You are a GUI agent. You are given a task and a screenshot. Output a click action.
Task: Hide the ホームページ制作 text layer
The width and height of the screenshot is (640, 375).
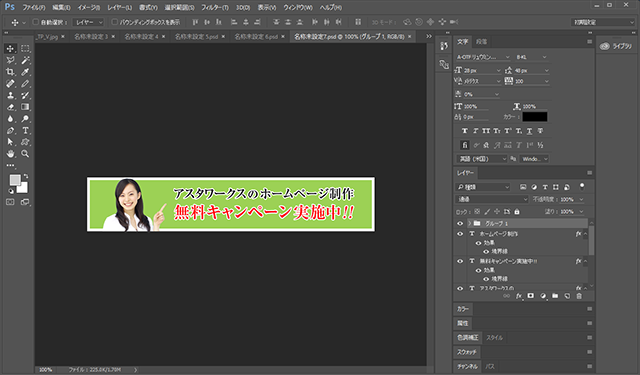[460, 234]
